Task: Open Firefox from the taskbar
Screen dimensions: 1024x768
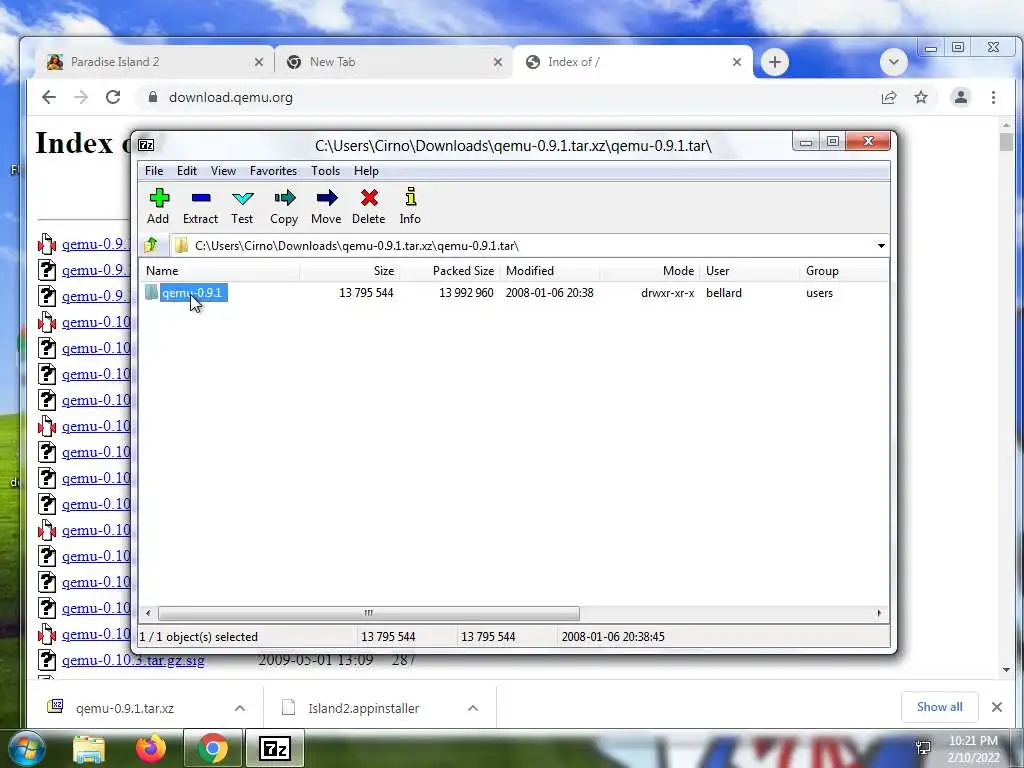Action: click(x=151, y=748)
